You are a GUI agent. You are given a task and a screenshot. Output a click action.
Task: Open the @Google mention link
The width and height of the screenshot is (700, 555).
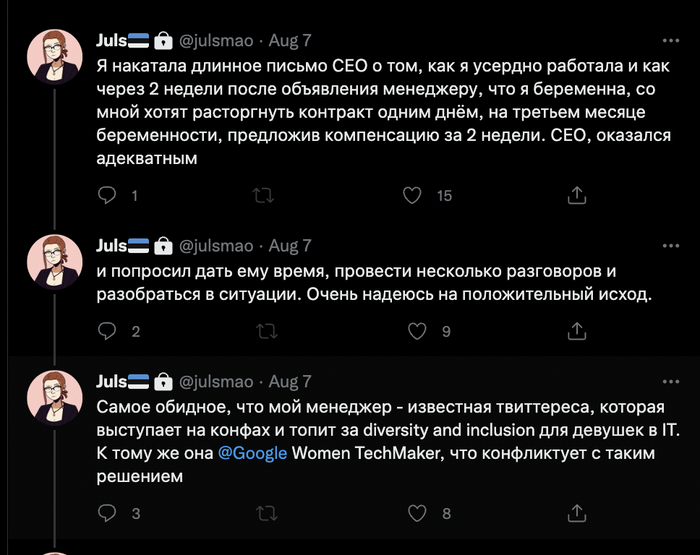click(252, 452)
